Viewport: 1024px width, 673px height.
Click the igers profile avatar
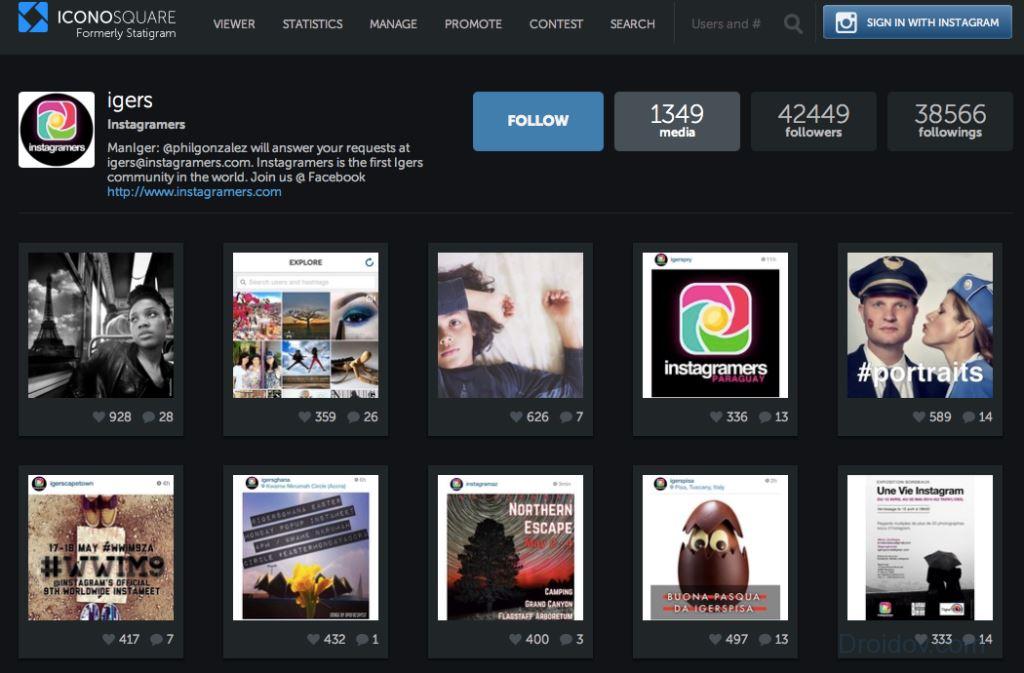point(57,129)
